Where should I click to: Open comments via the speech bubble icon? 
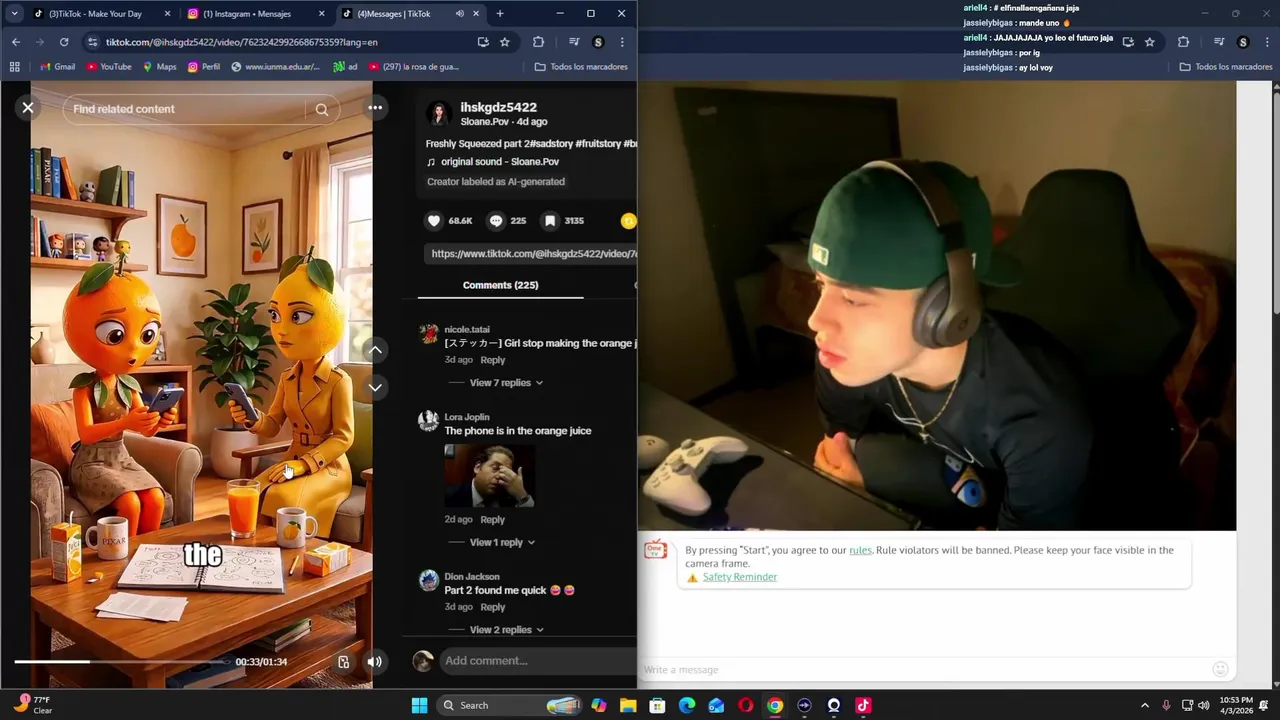(496, 221)
